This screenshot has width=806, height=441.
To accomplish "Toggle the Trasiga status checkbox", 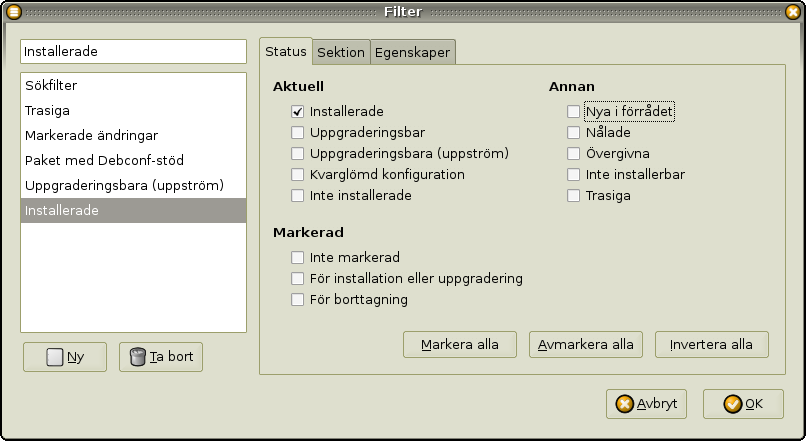I will click(573, 196).
